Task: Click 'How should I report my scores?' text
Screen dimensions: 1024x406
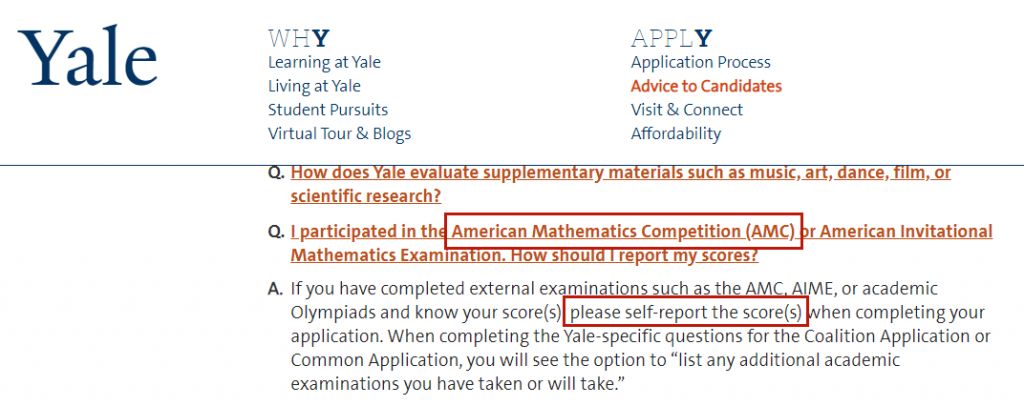Action: point(635,255)
